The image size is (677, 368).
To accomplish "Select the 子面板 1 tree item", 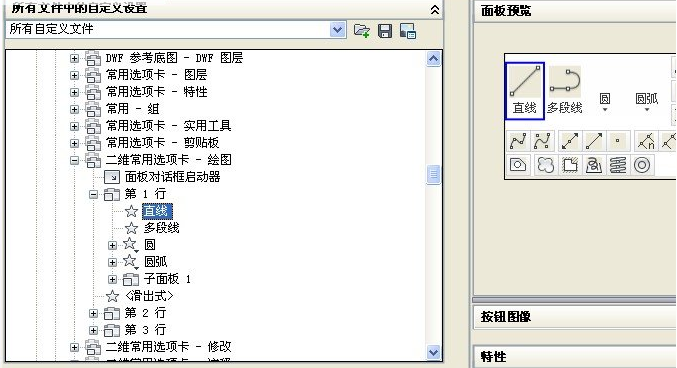I will click(167, 279).
